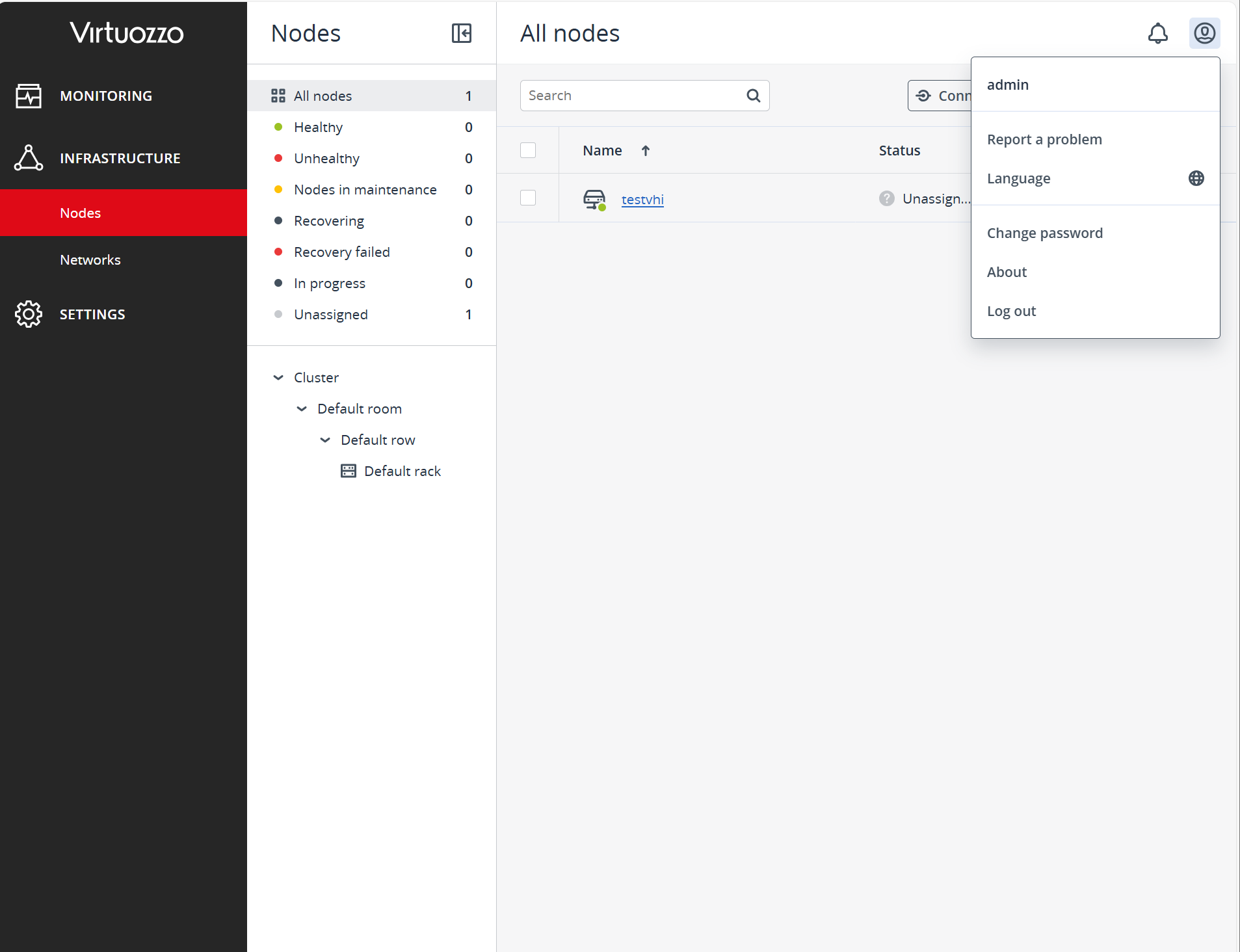
Task: Check the testvhi row checkbox
Action: (x=528, y=198)
